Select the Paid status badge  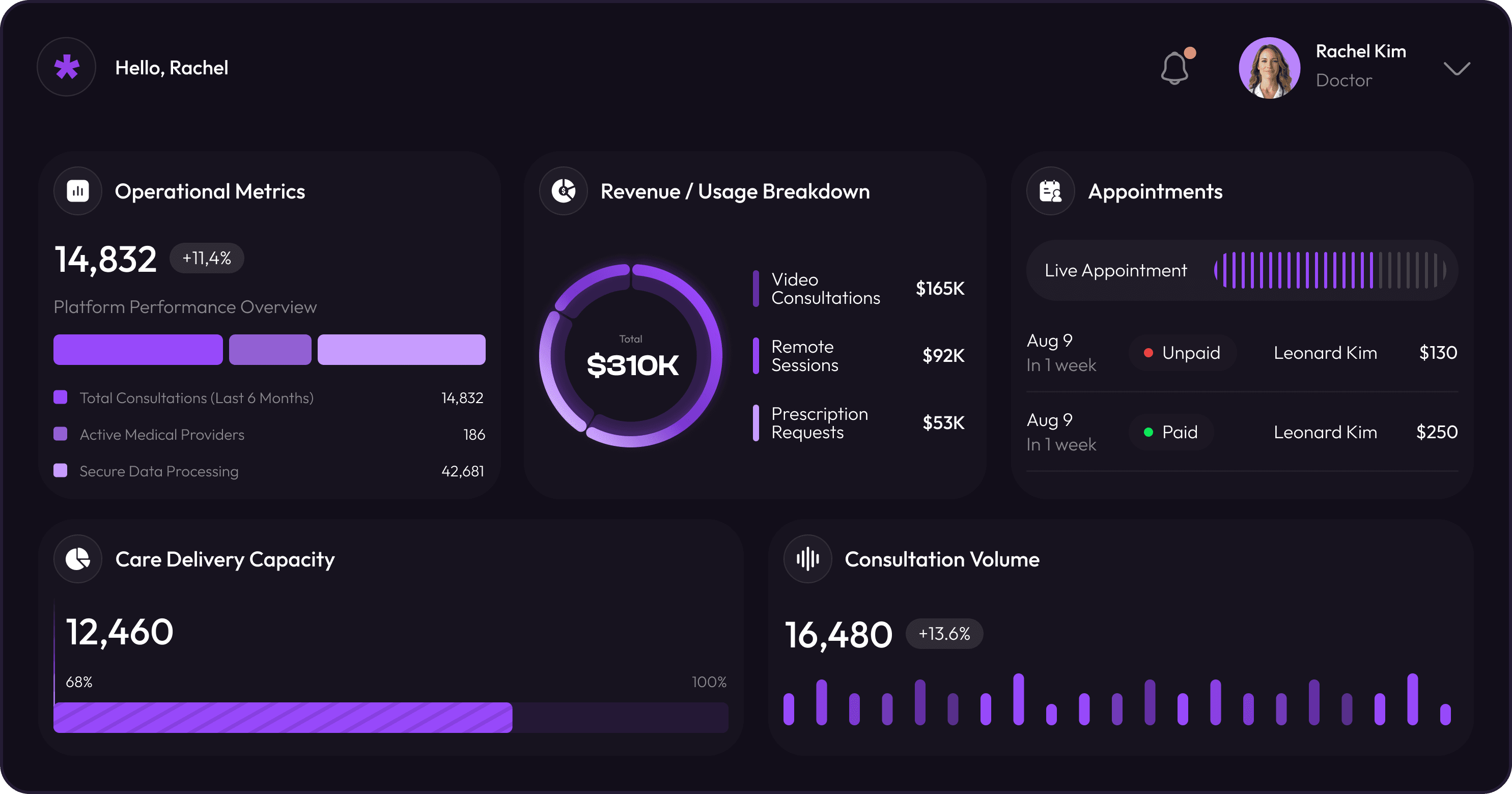pyautogui.click(x=1171, y=432)
